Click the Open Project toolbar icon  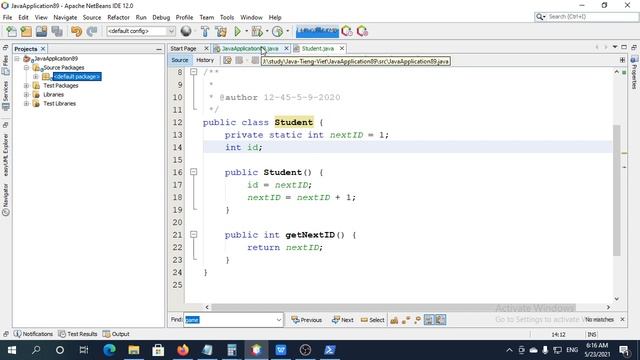coord(41,31)
